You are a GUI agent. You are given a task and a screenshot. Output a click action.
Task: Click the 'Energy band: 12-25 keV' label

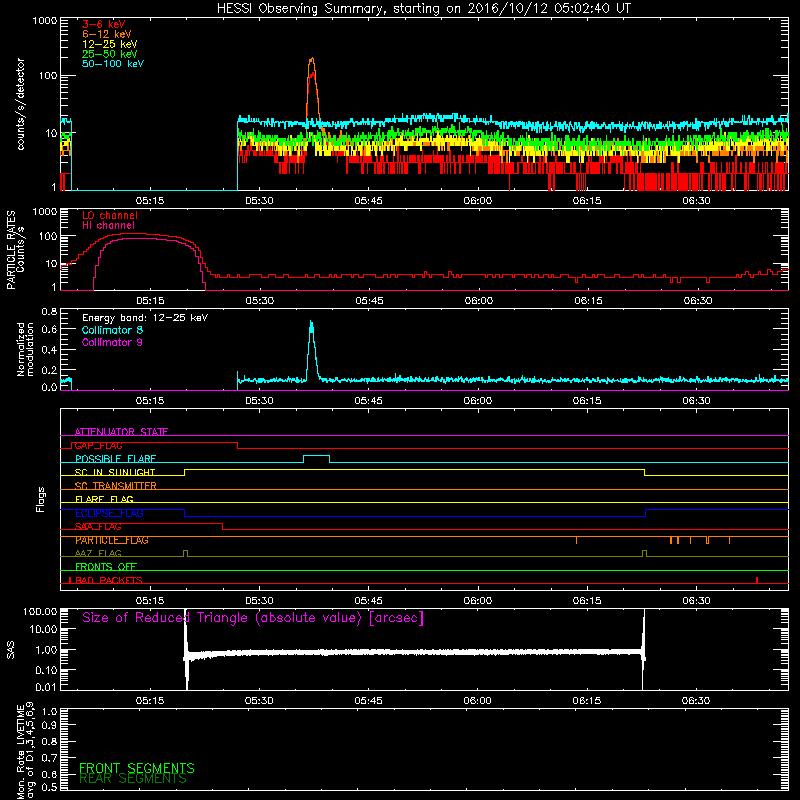[145, 318]
